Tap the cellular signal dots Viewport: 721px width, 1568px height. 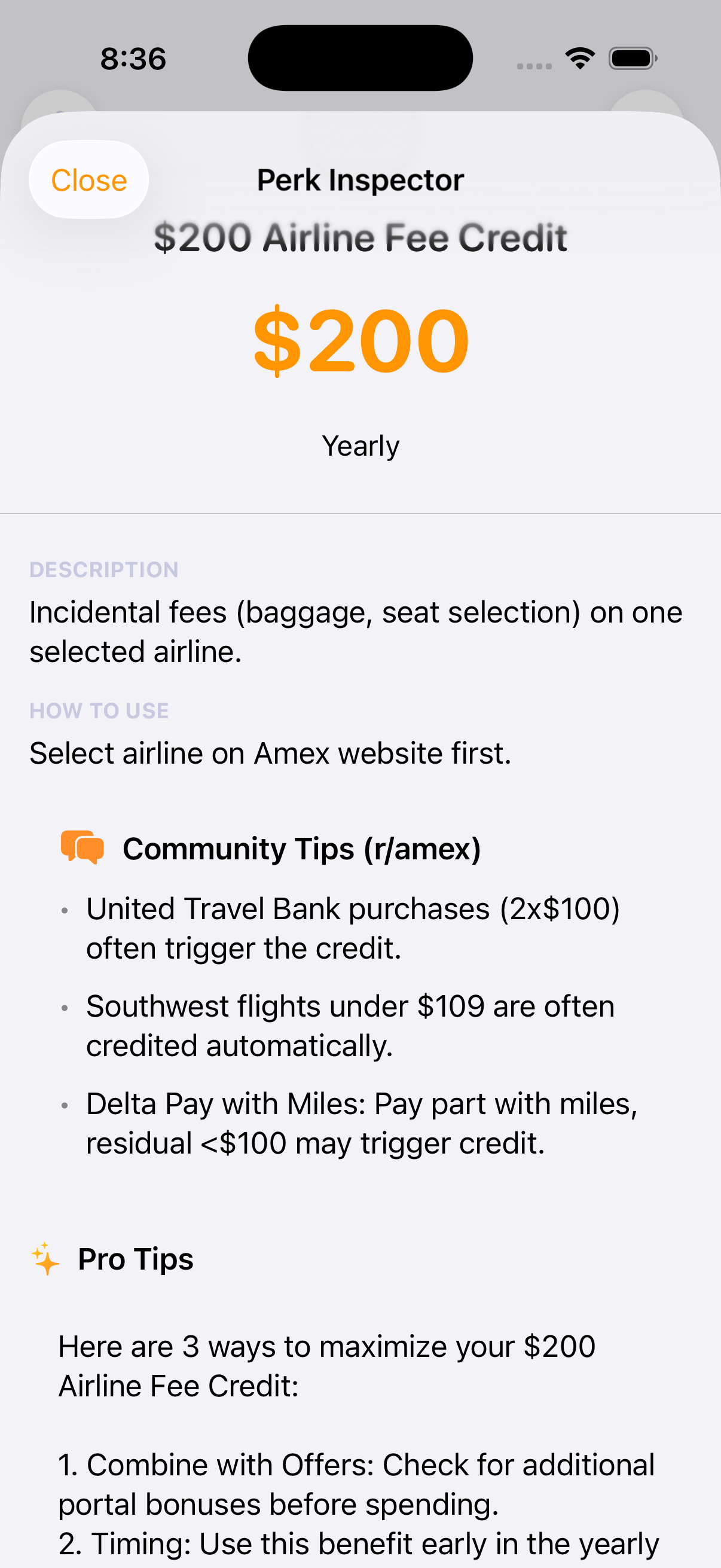[534, 66]
